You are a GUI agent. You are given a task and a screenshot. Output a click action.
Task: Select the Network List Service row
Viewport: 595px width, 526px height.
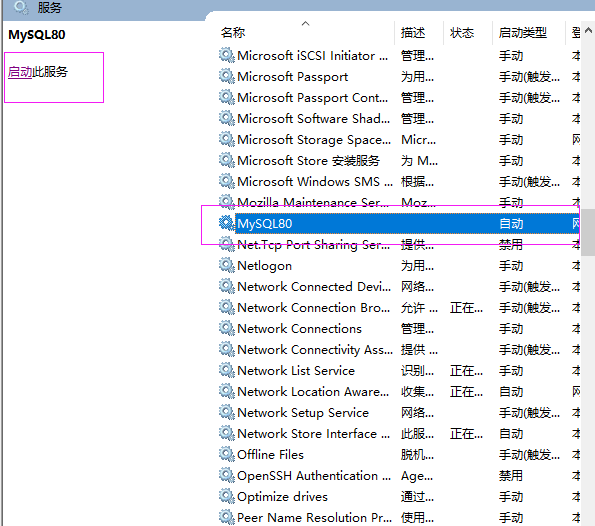pyautogui.click(x=398, y=370)
